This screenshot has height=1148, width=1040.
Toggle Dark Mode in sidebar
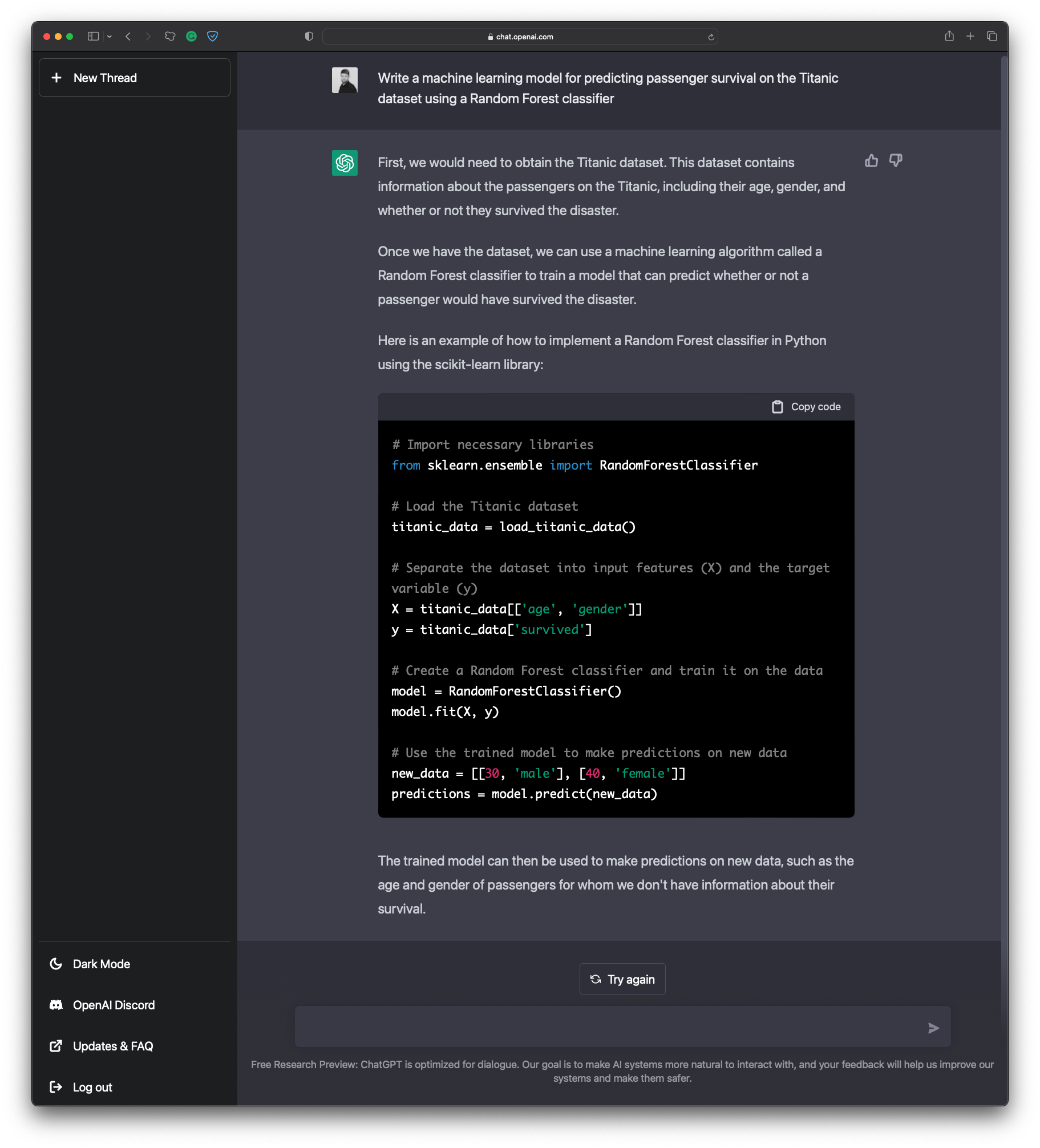(101, 964)
